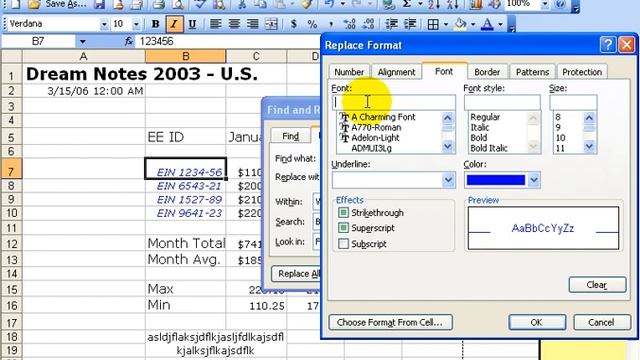Switch to the Number tab

pos(349,72)
